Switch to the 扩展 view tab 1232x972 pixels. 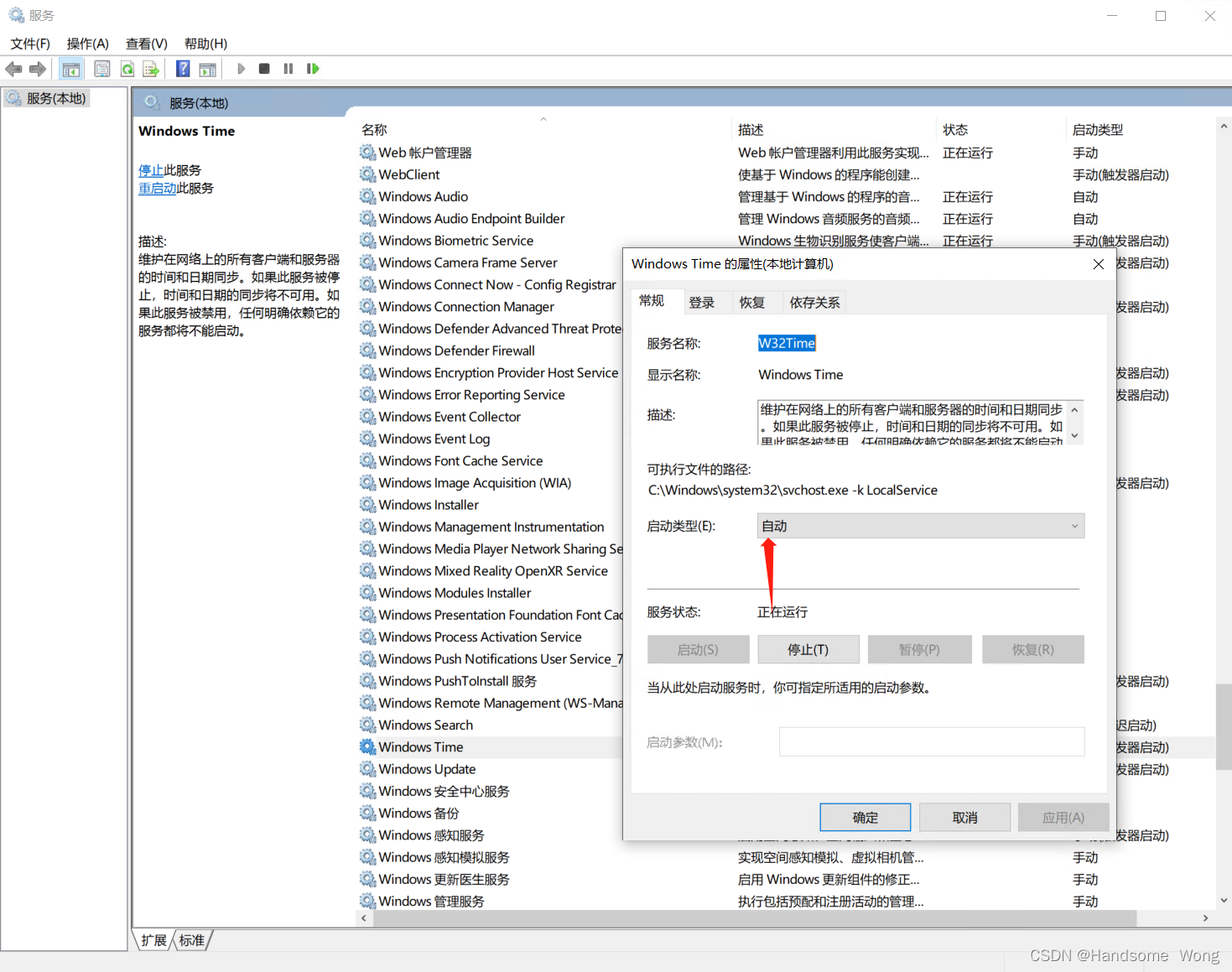pos(154,940)
